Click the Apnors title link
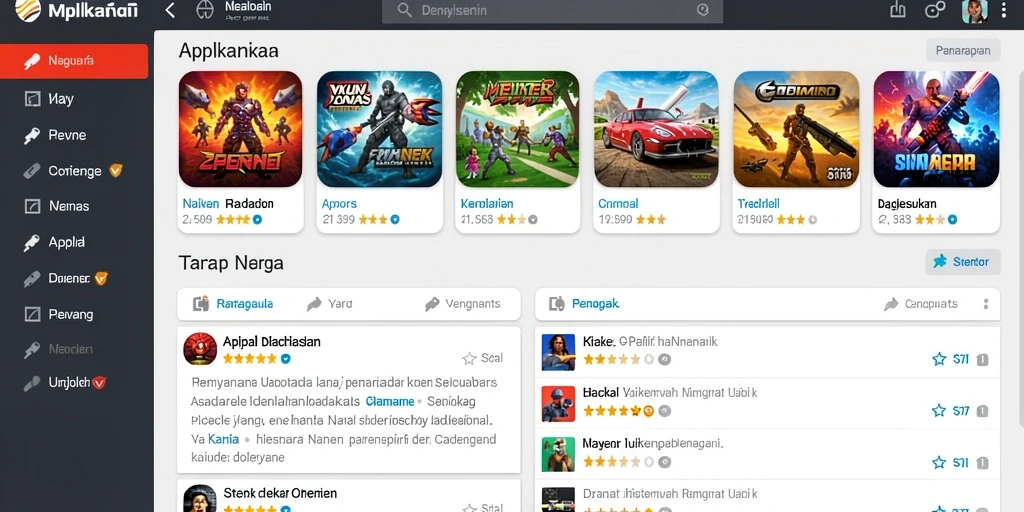The width and height of the screenshot is (1024, 512). (x=340, y=204)
